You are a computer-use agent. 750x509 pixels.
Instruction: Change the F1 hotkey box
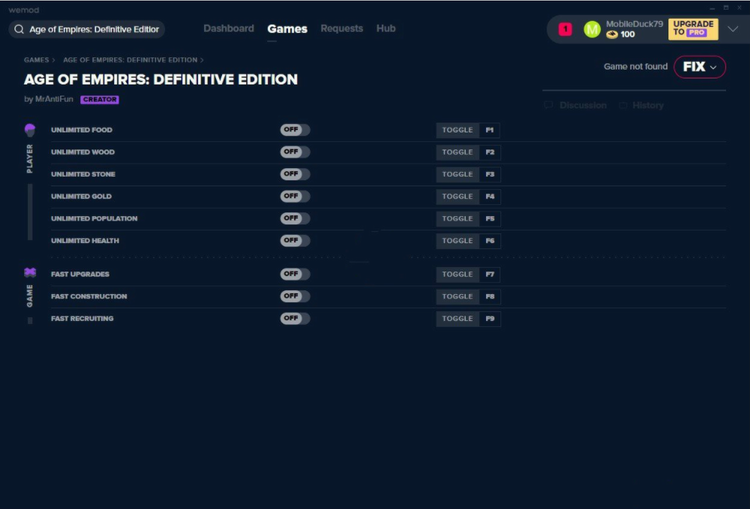[490, 130]
